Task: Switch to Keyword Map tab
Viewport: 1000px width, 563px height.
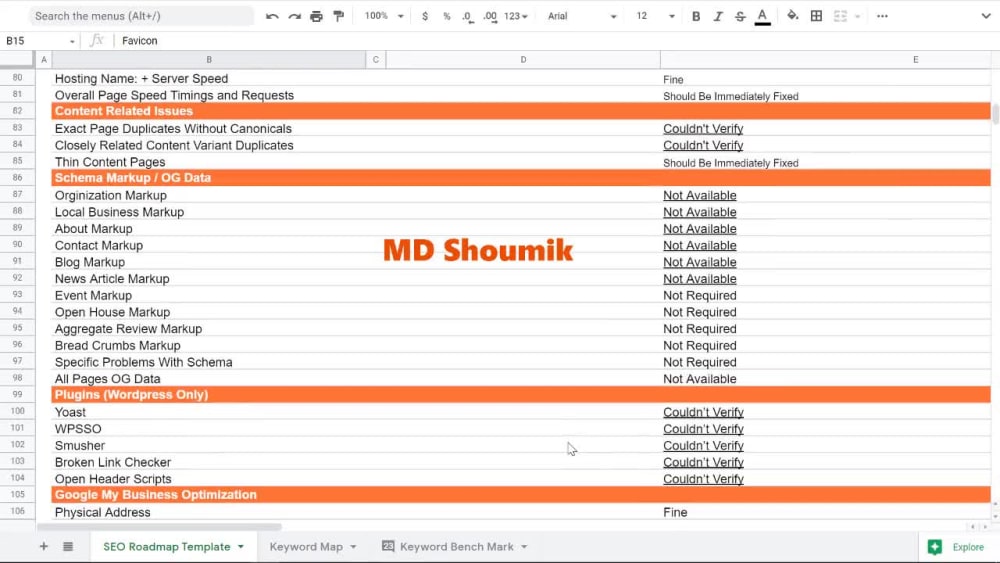Action: (x=306, y=546)
